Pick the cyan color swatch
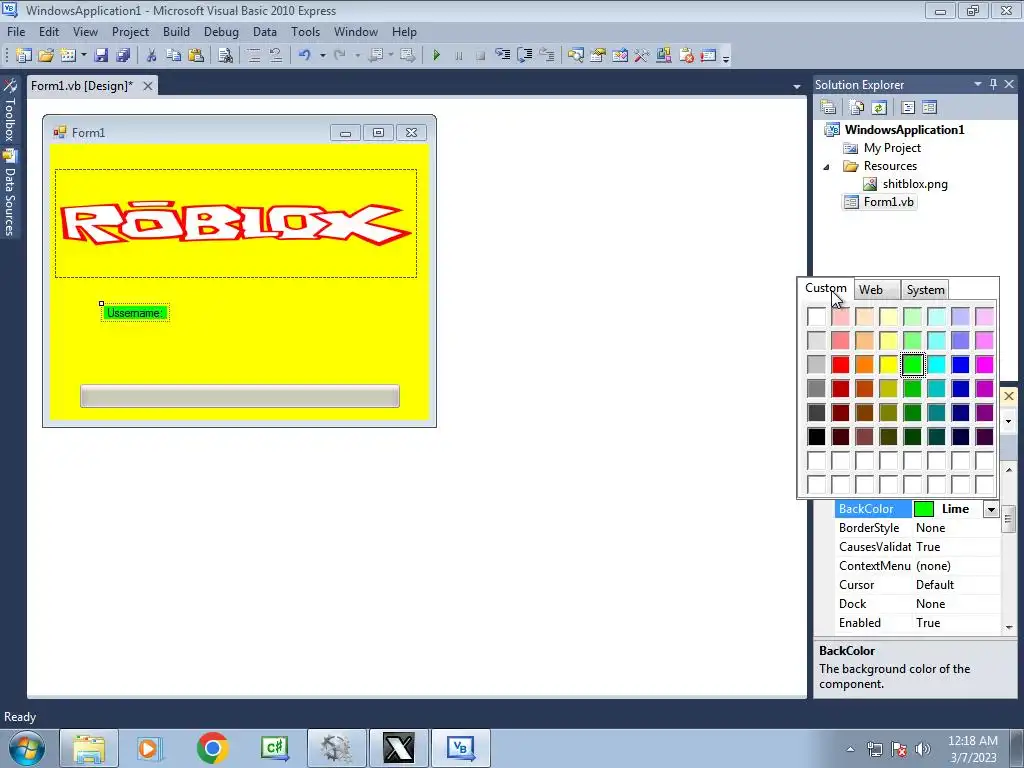 point(936,364)
